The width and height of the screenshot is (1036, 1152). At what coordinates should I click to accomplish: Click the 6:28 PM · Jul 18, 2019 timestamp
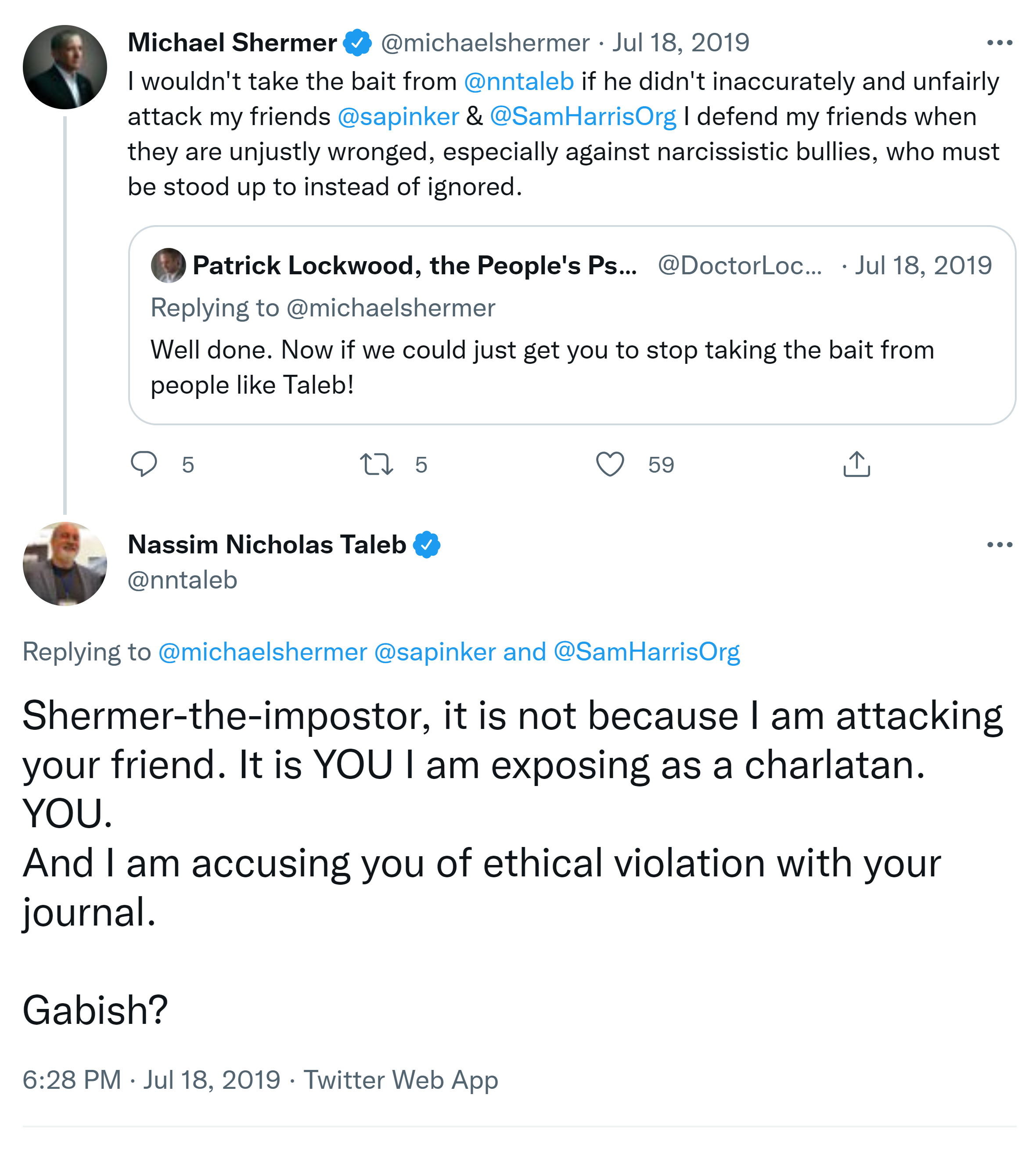point(151,1080)
